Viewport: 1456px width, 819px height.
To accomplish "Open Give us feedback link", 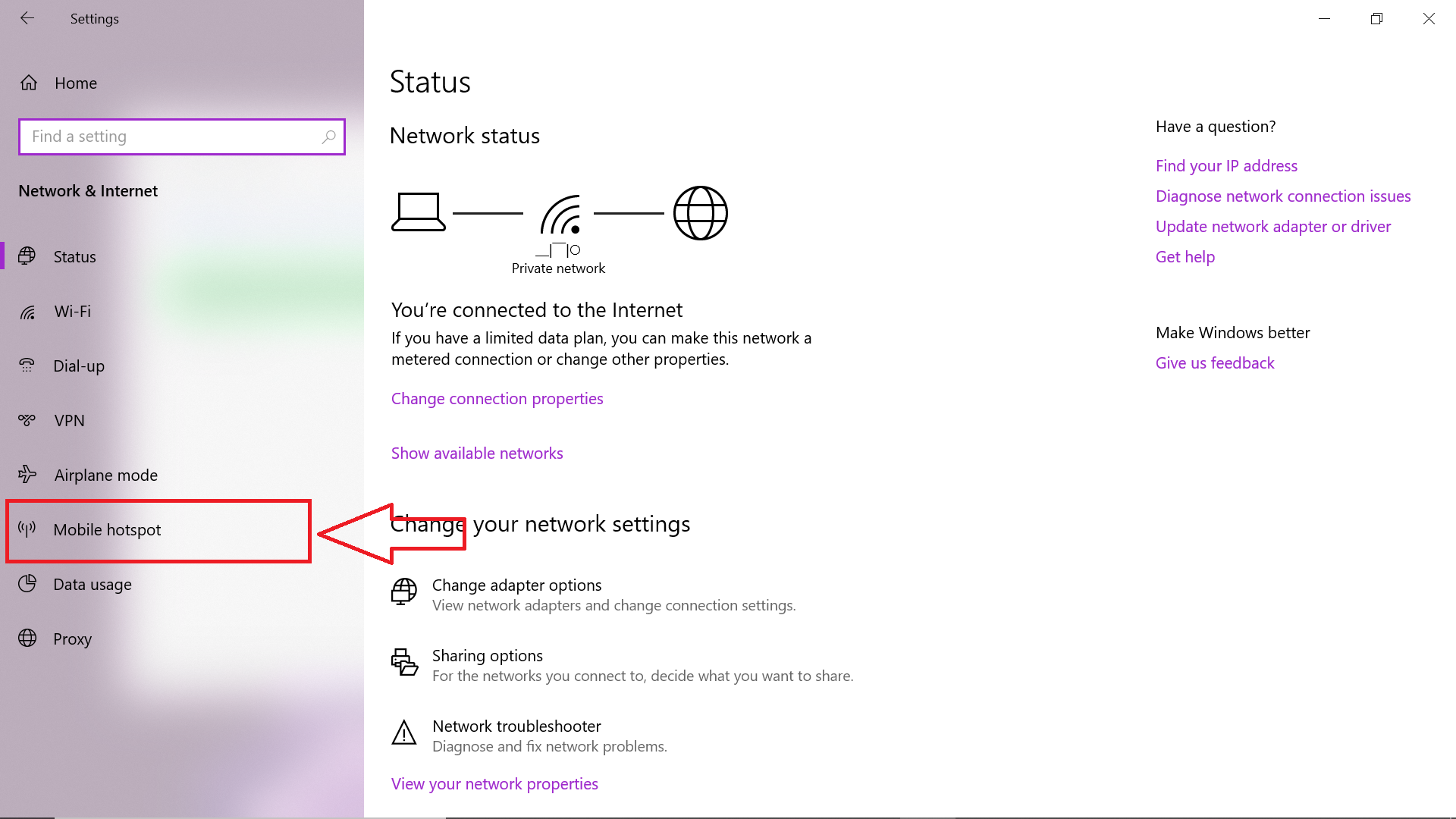I will 1215,363.
